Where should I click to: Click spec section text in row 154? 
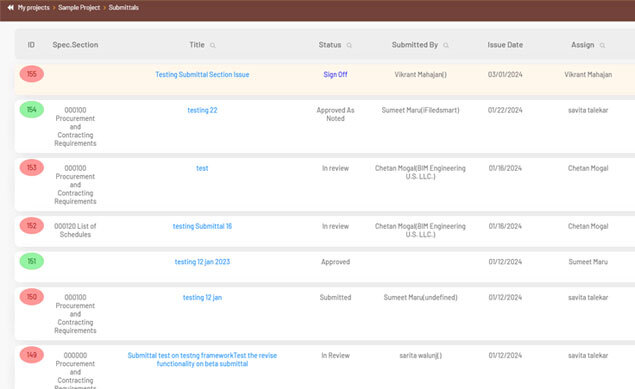tap(75, 127)
